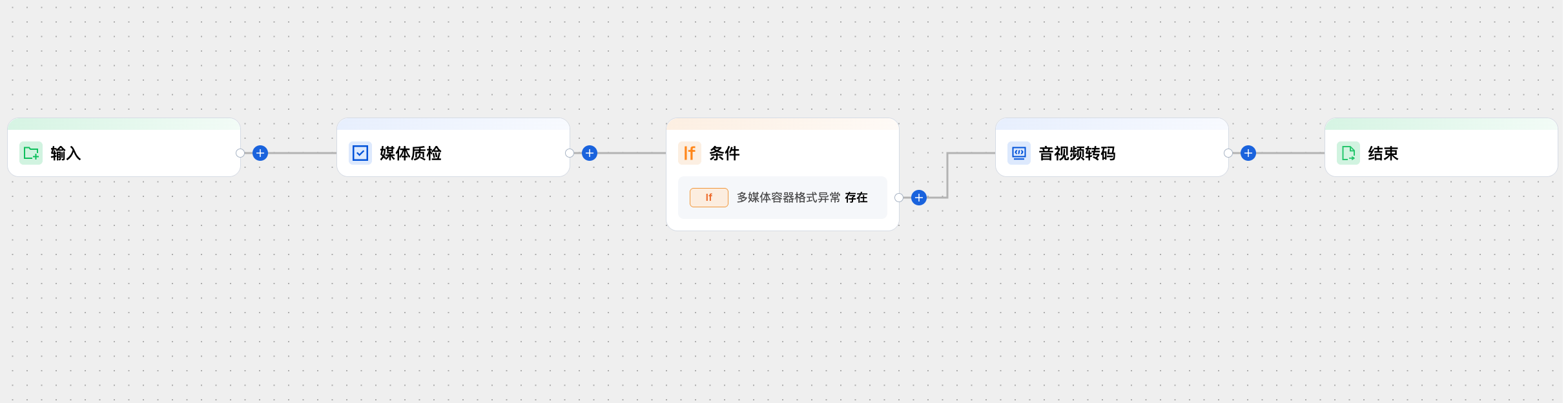Click the 音视频转码 output port circle
This screenshot has width=1568, height=403.
(1228, 153)
